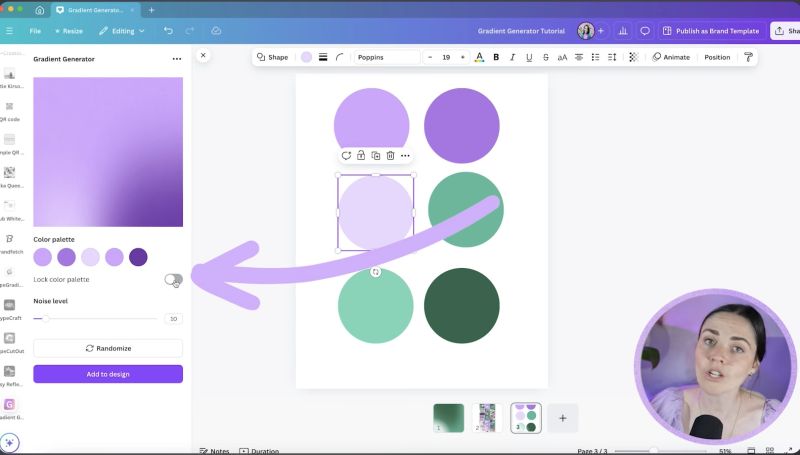This screenshot has width=800, height=455.
Task: Click the noise level value field
Action: (x=173, y=318)
